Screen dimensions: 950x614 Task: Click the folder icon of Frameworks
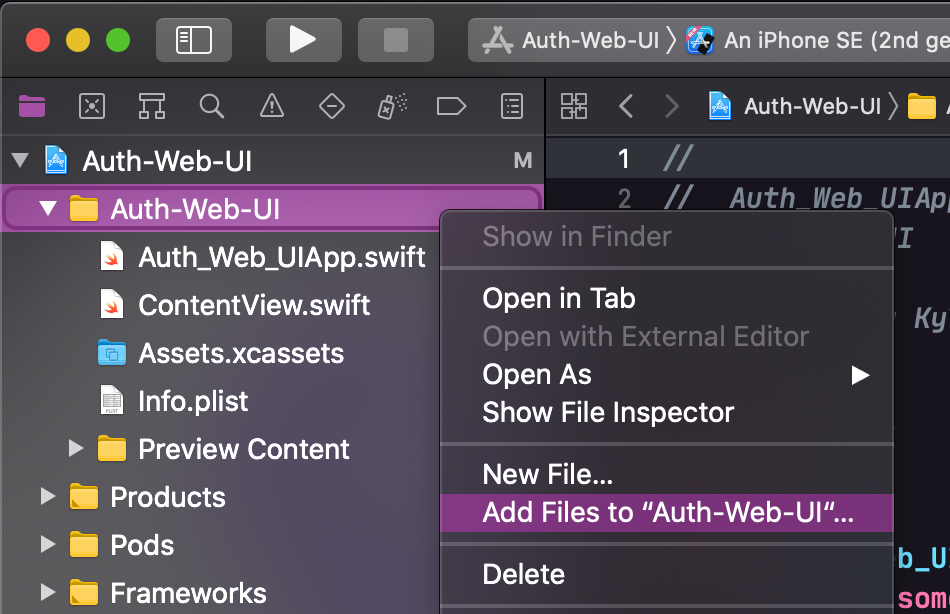click(84, 592)
